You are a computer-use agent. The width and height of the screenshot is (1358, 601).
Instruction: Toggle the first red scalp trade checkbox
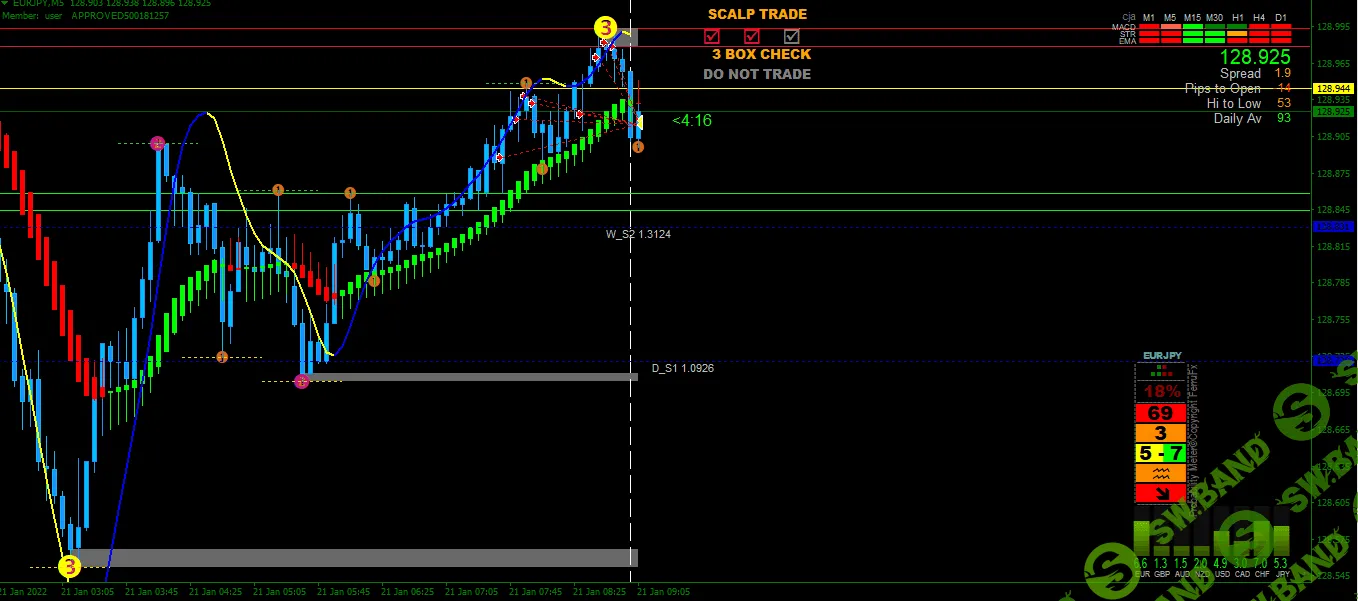coord(712,36)
